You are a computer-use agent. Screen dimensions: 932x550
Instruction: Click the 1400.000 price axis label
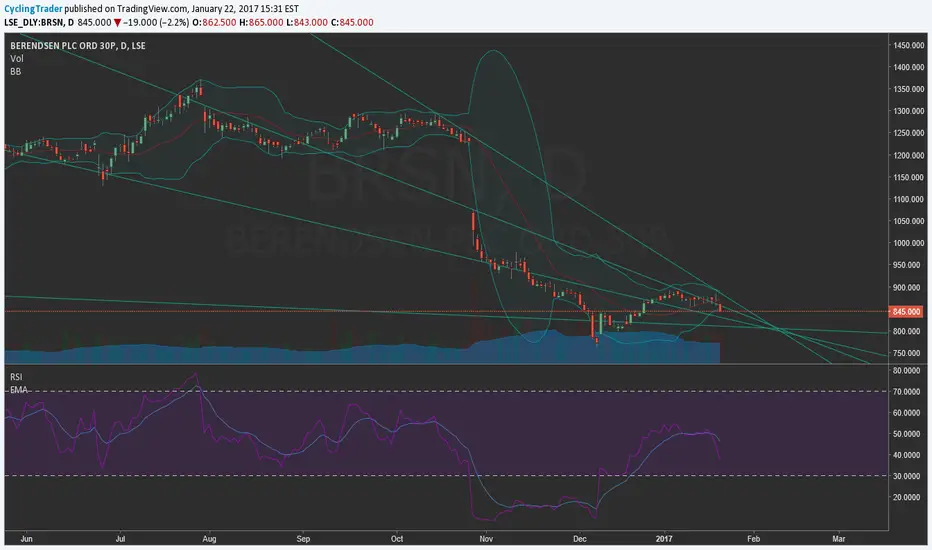909,67
